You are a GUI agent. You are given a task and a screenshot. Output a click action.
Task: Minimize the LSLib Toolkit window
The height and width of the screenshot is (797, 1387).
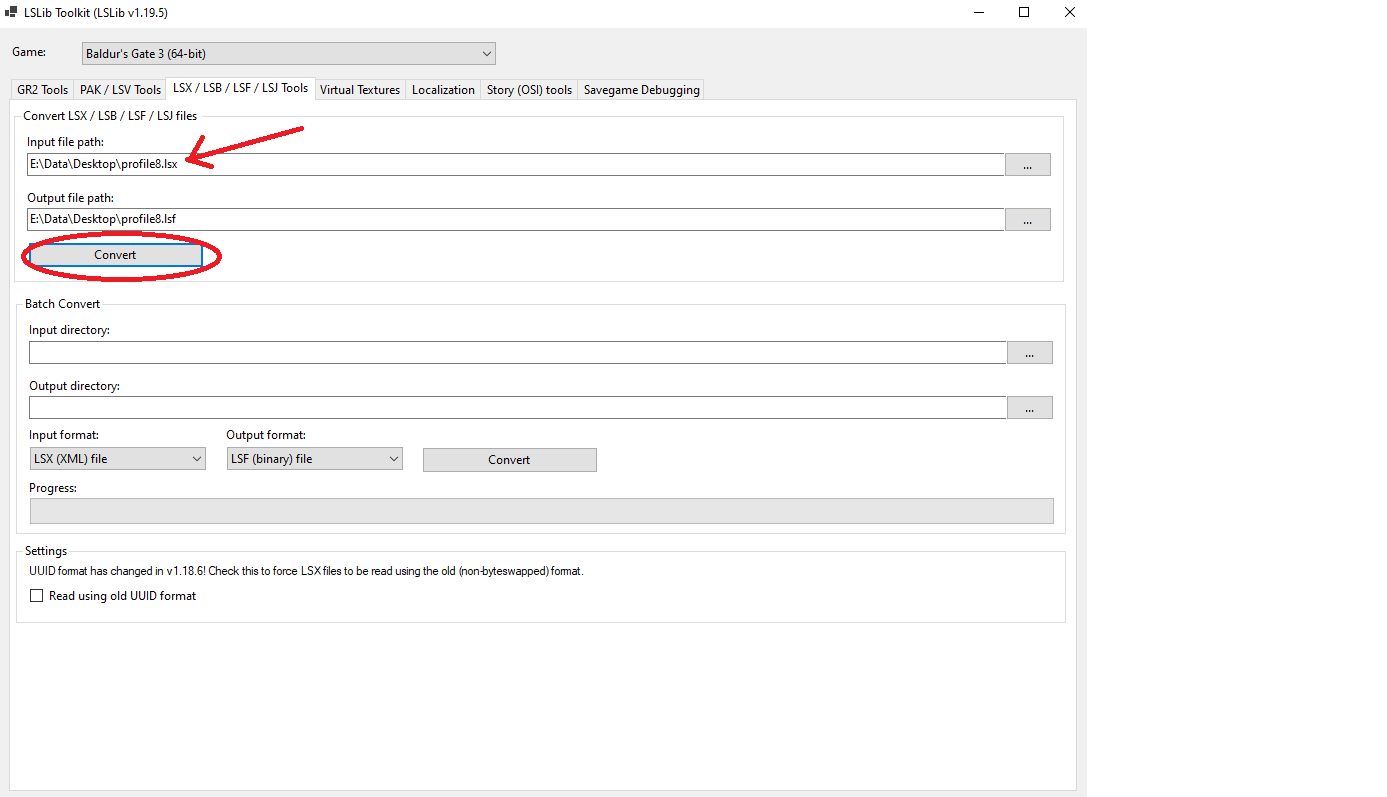point(978,12)
